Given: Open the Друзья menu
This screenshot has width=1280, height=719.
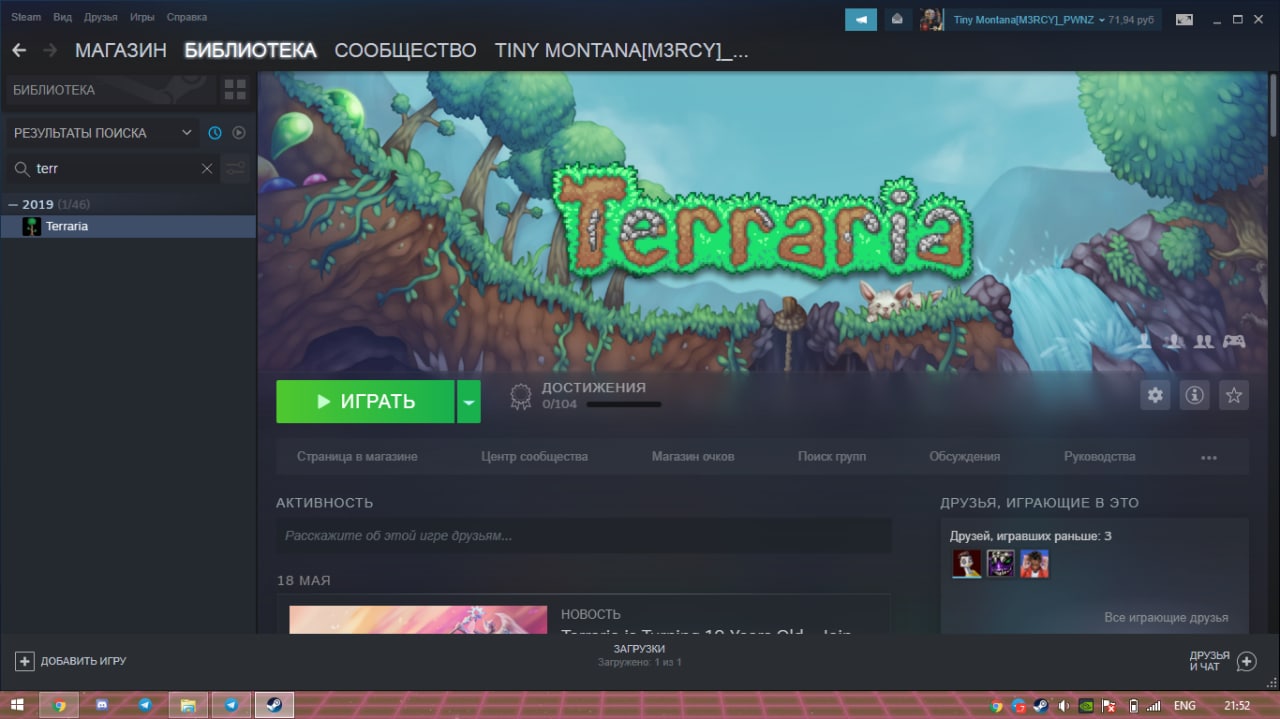Looking at the screenshot, I should pos(101,17).
